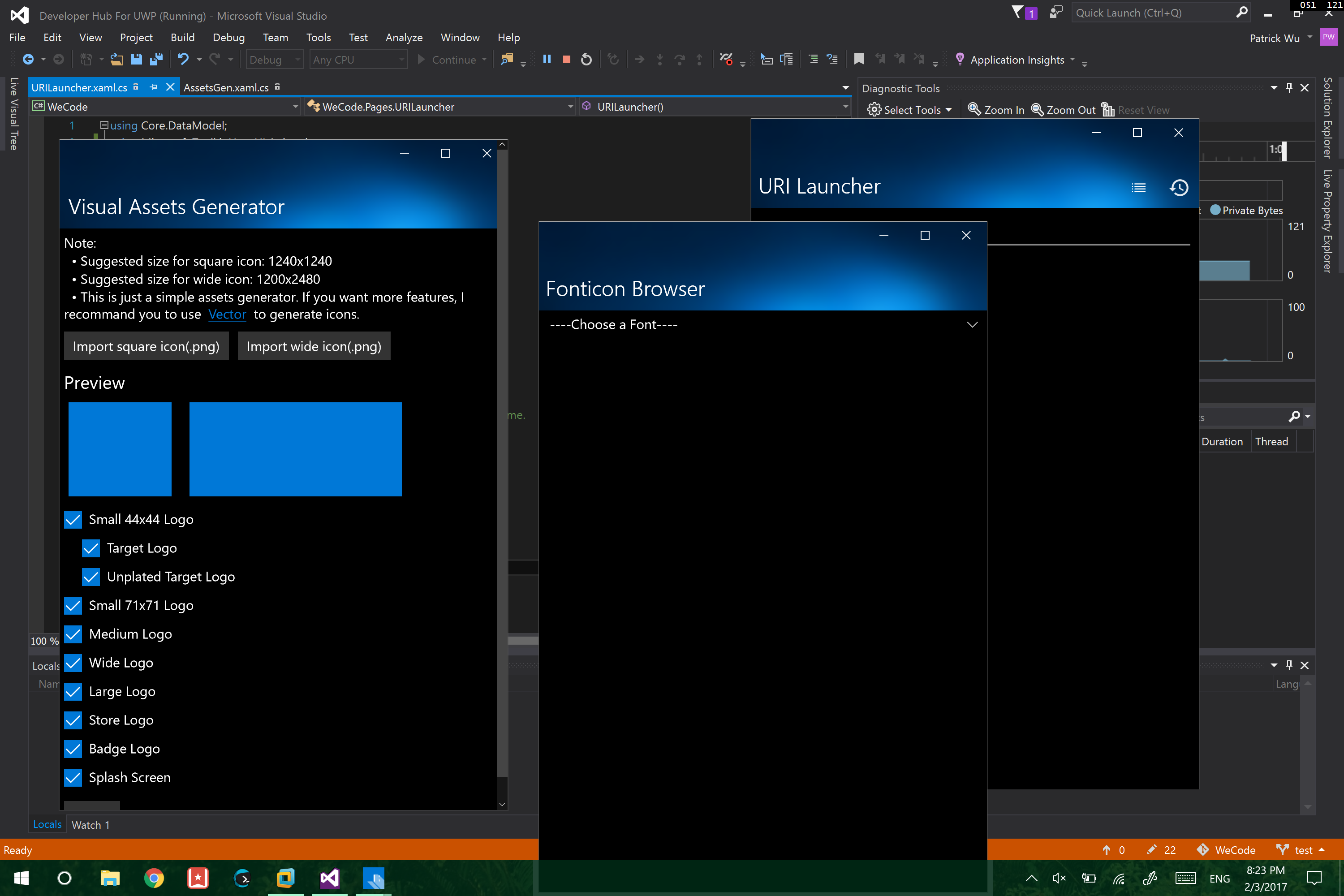Open the history icon in URI Launcher
Image resolution: width=1344 pixels, height=896 pixels.
pyautogui.click(x=1178, y=187)
